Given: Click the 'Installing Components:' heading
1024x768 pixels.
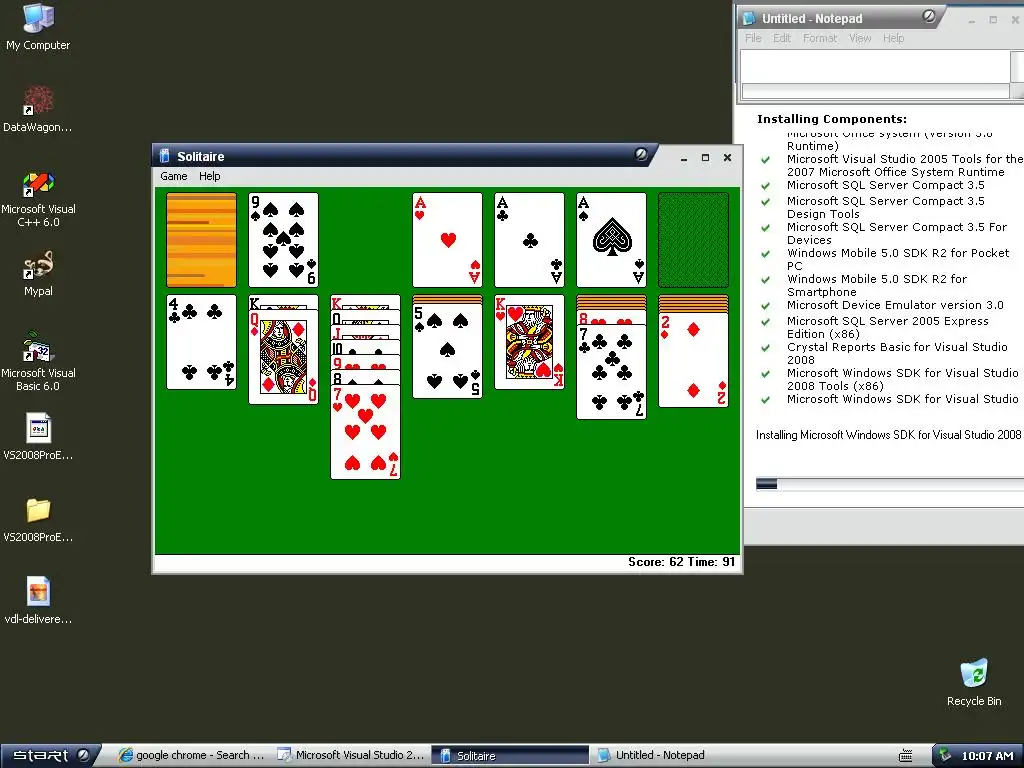Looking at the screenshot, I should click(831, 119).
